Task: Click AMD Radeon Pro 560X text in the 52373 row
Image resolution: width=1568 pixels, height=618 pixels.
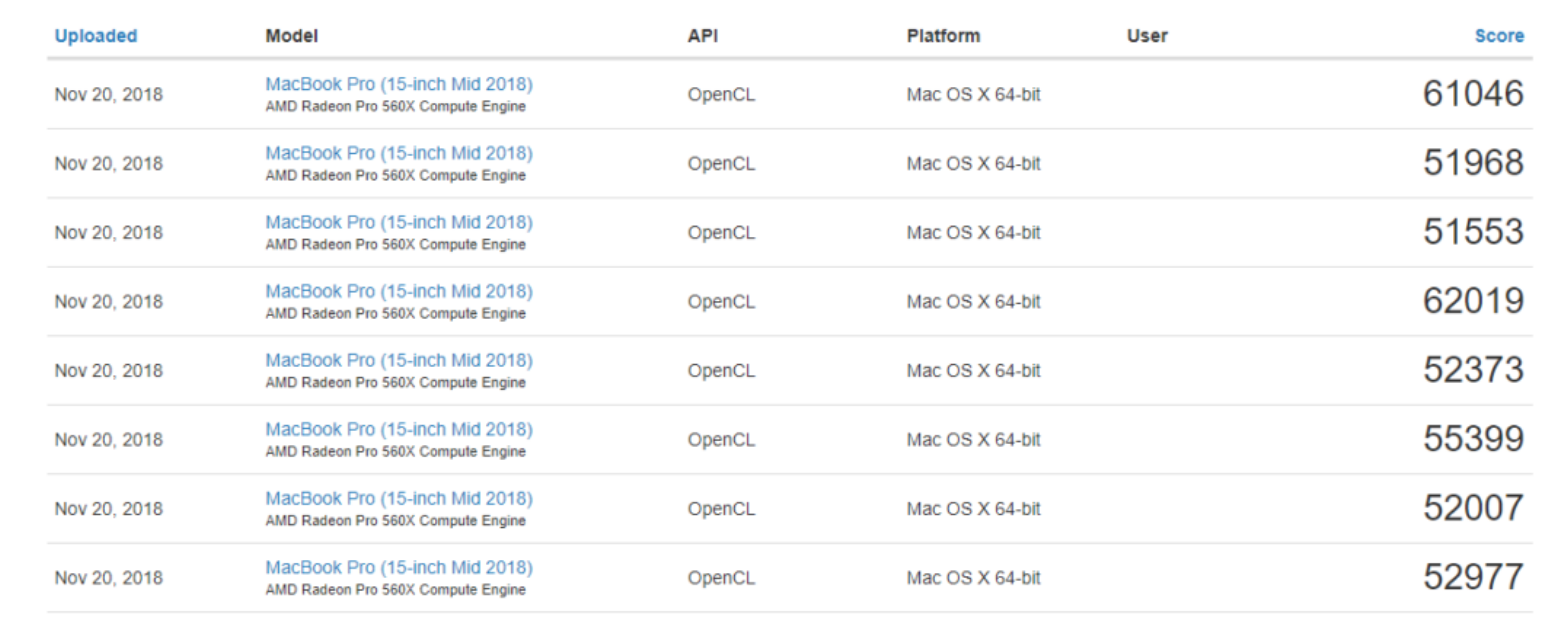Action: tap(395, 383)
